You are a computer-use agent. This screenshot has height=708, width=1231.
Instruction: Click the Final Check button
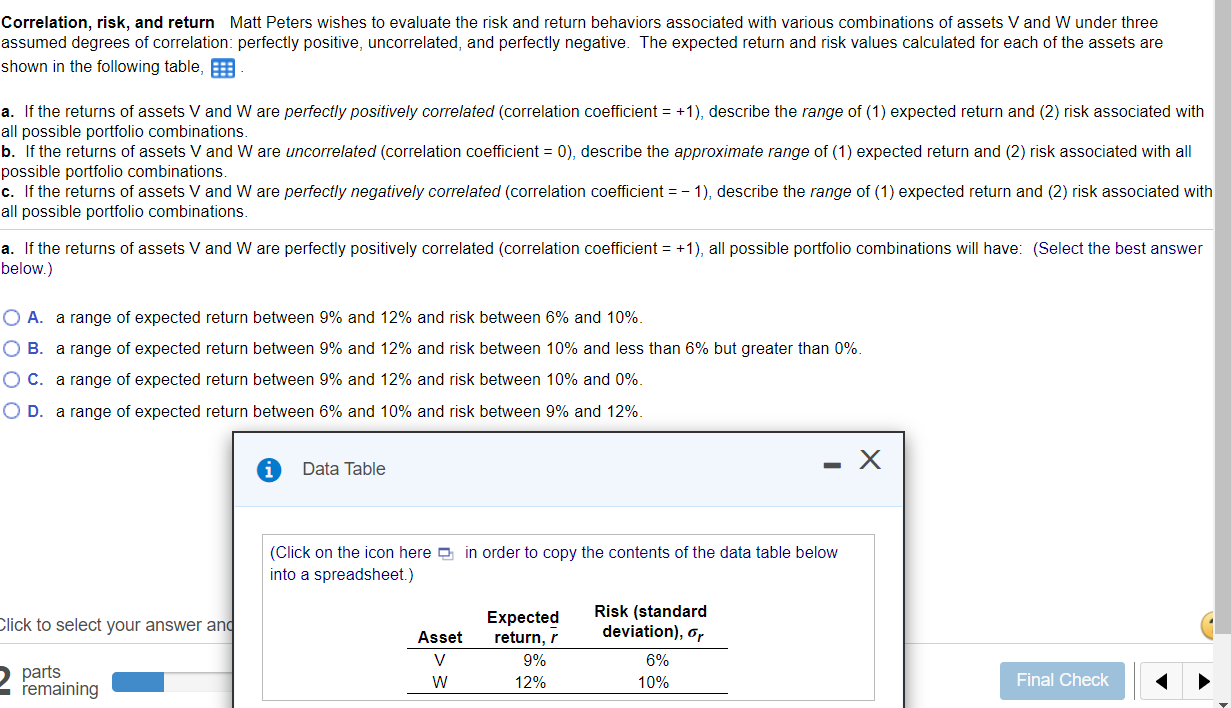coord(1062,680)
